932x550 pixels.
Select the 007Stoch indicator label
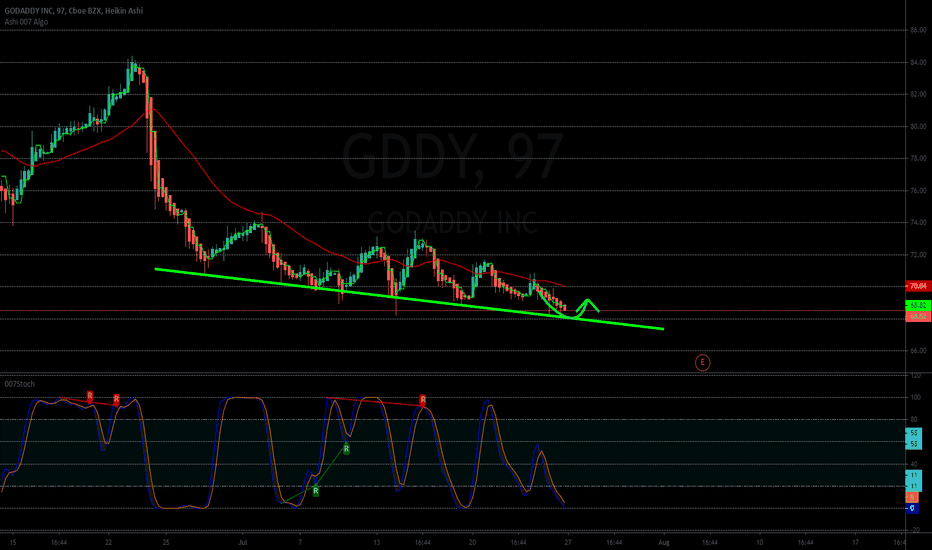pyautogui.click(x=20, y=384)
